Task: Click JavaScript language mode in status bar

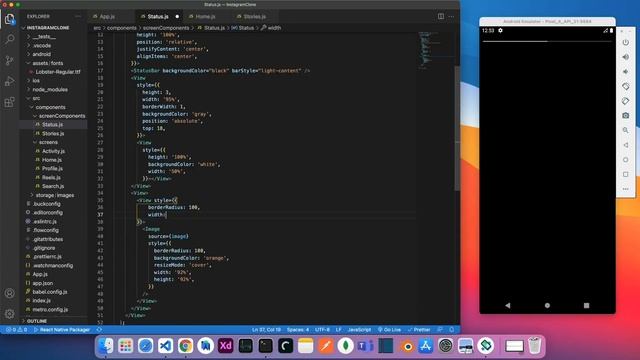Action: (x=360, y=330)
